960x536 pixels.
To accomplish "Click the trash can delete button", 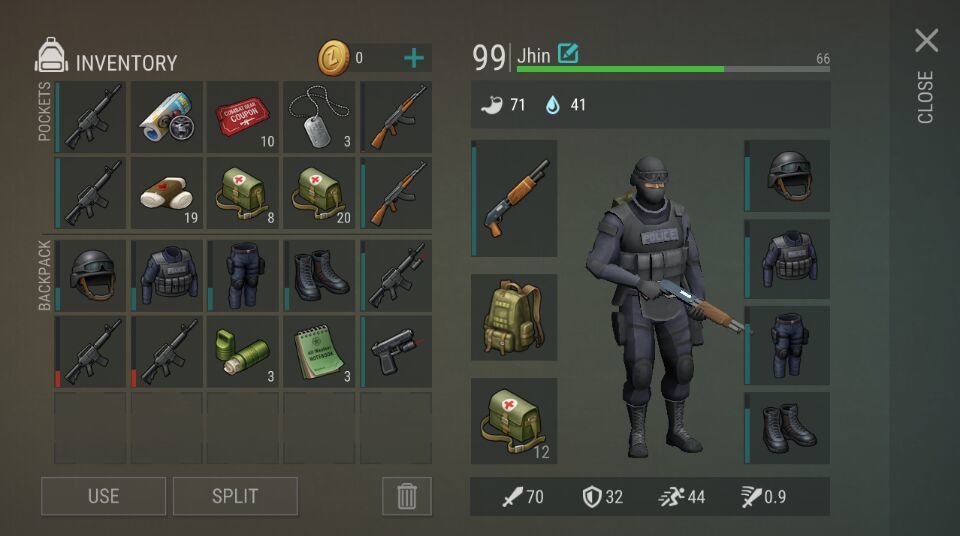I will [x=407, y=496].
